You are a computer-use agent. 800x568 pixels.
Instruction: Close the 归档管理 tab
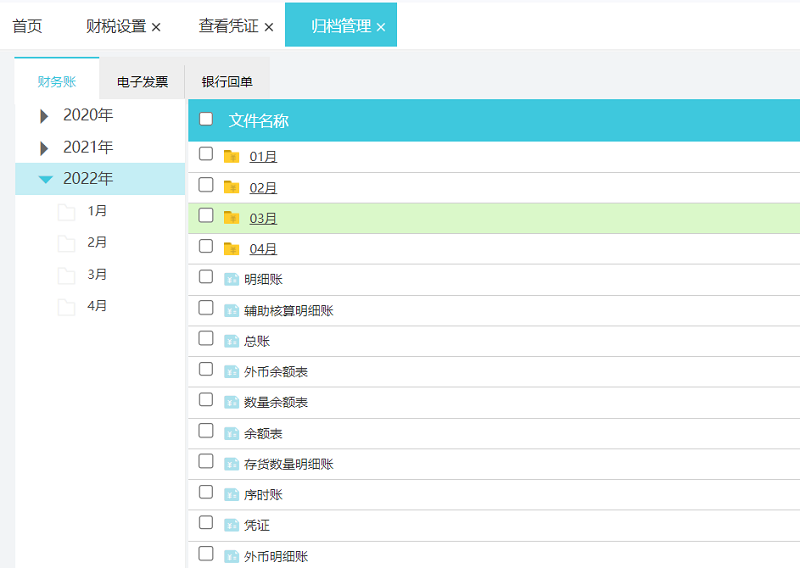pyautogui.click(x=381, y=27)
